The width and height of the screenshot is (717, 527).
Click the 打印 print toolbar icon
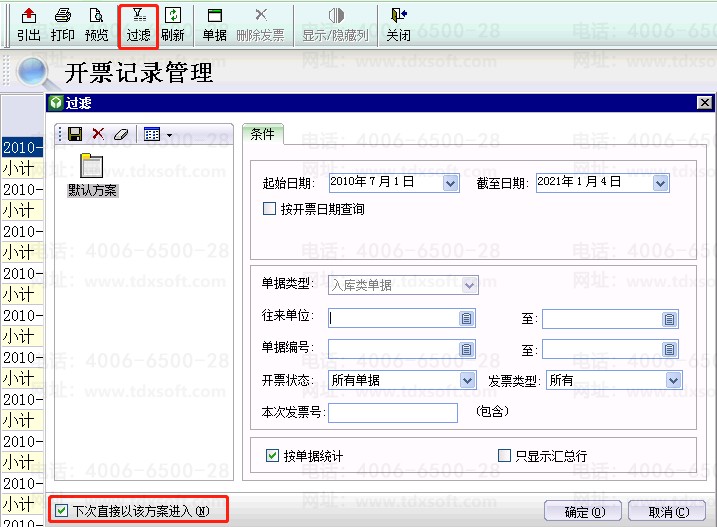[x=63, y=25]
